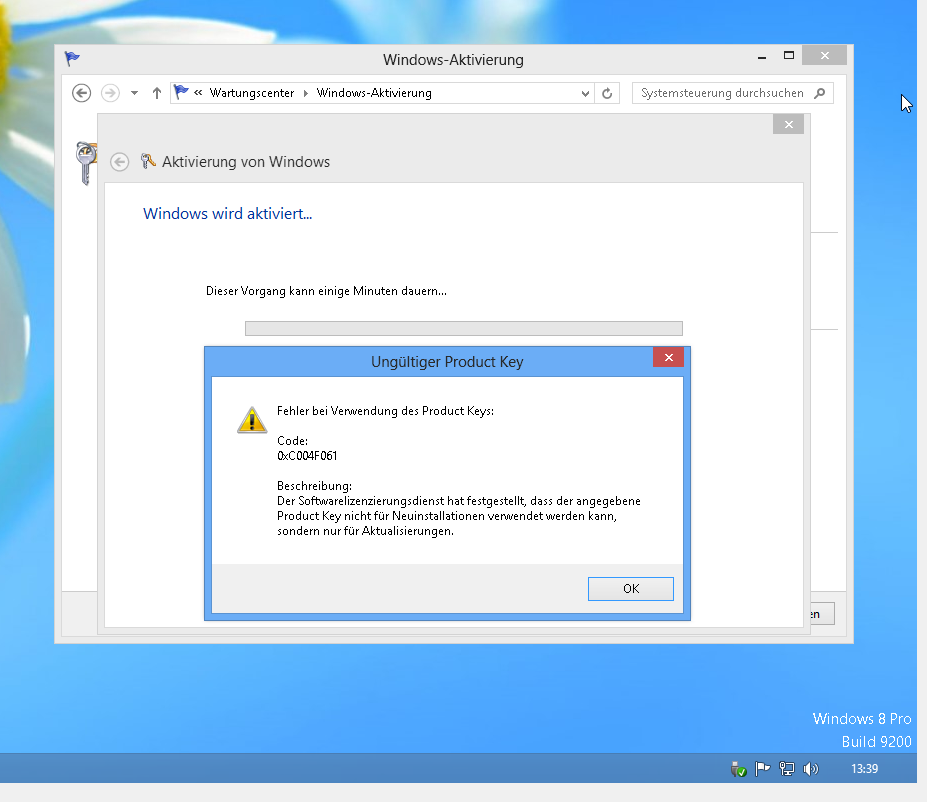Minimize the Windows-Aktivierung window
The height and width of the screenshot is (802, 927).
click(761, 57)
